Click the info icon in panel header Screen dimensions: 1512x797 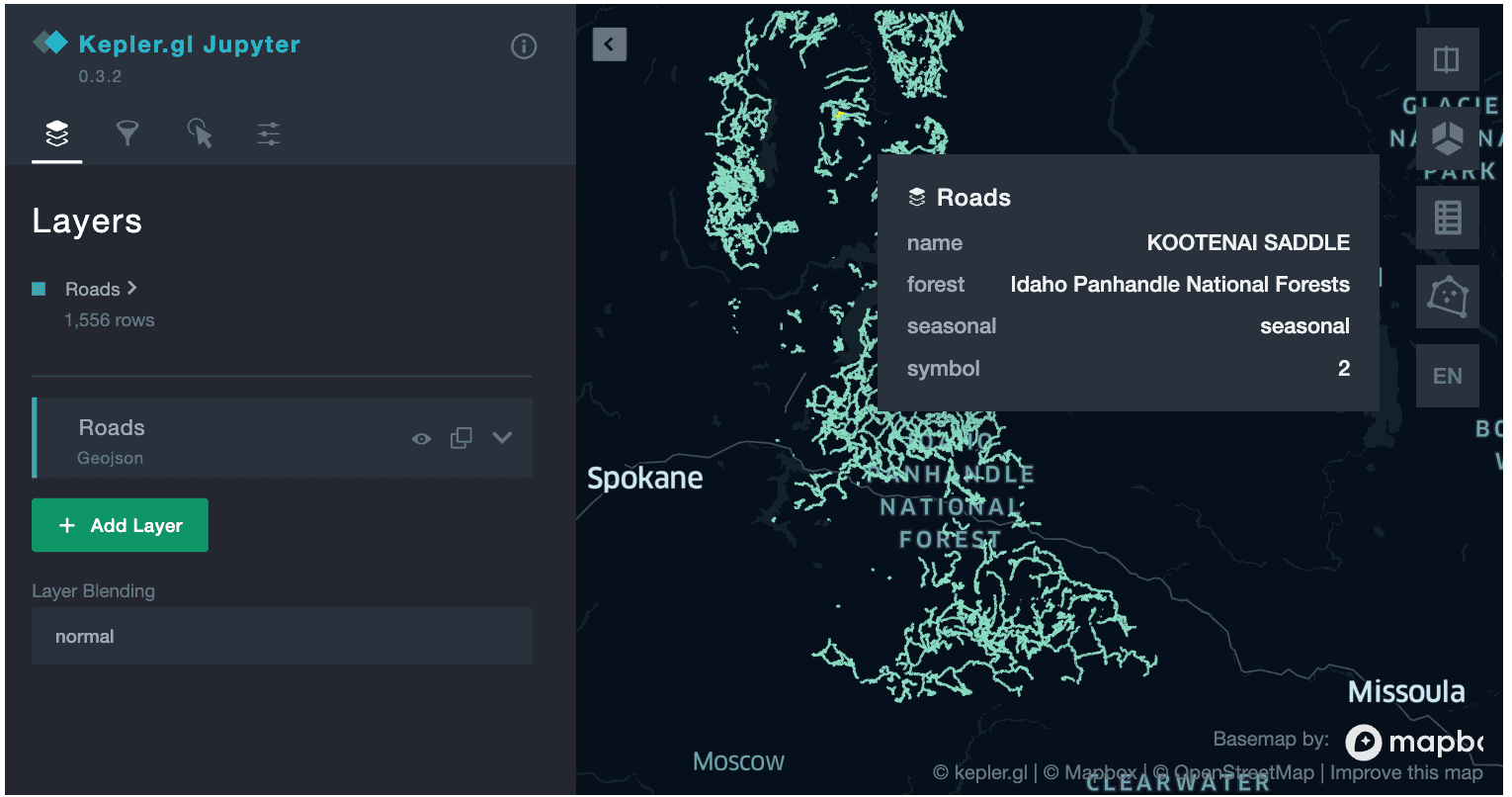click(x=524, y=46)
